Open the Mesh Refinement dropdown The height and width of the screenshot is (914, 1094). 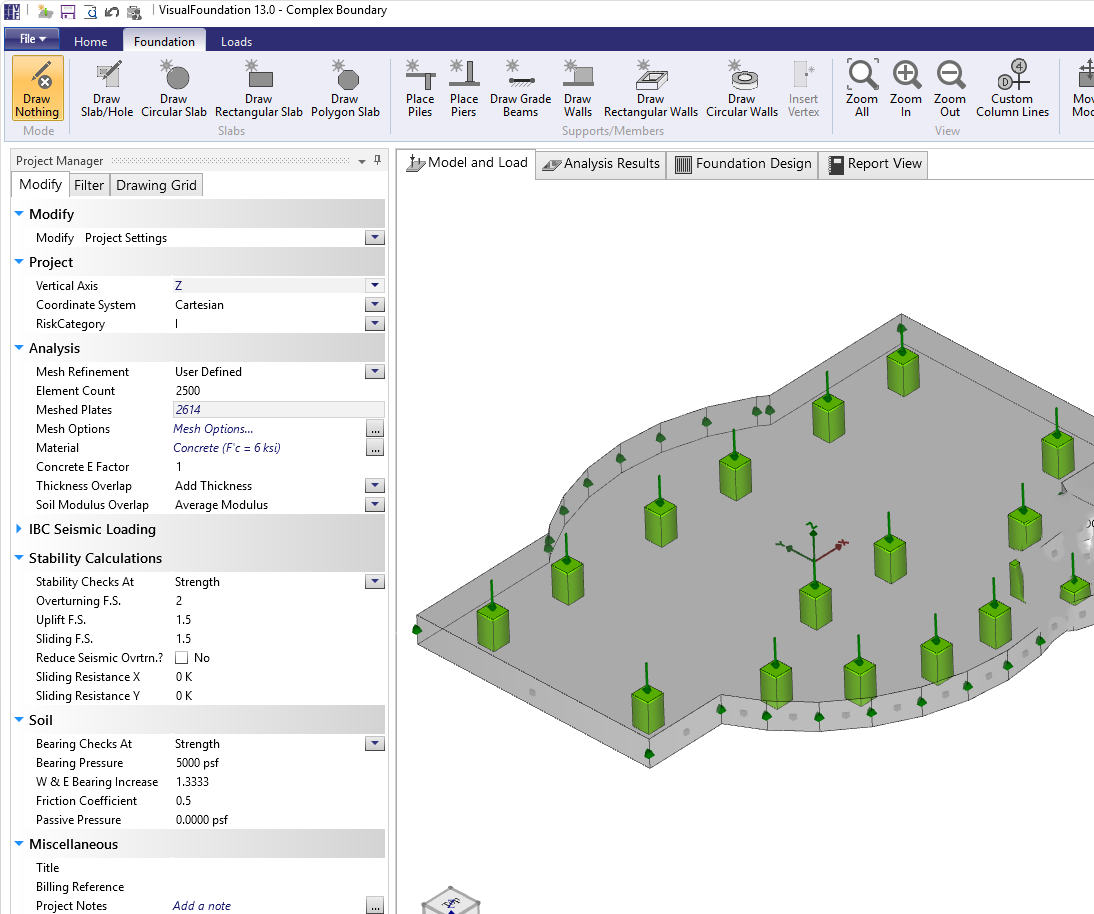(x=375, y=372)
